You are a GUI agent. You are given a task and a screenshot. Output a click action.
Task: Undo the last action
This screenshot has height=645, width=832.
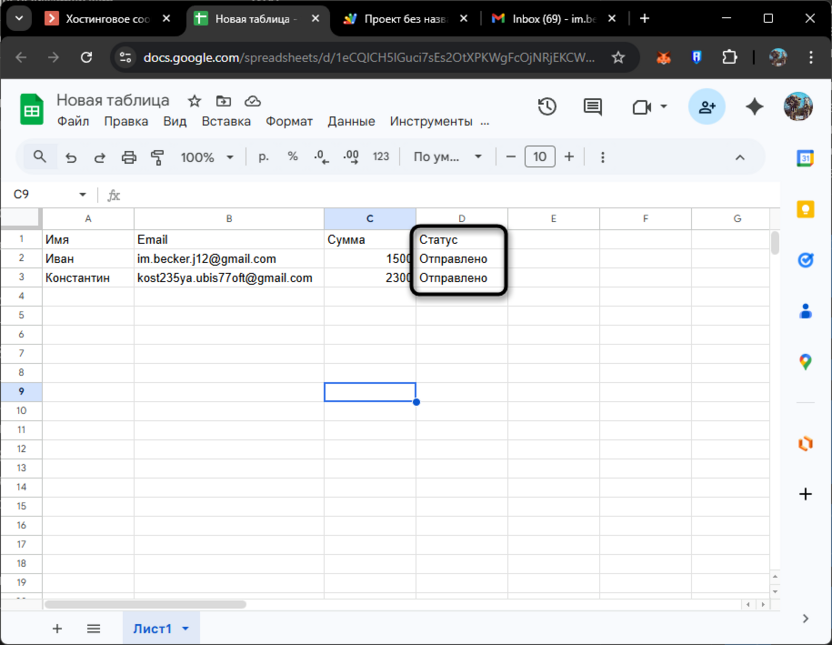pos(70,157)
